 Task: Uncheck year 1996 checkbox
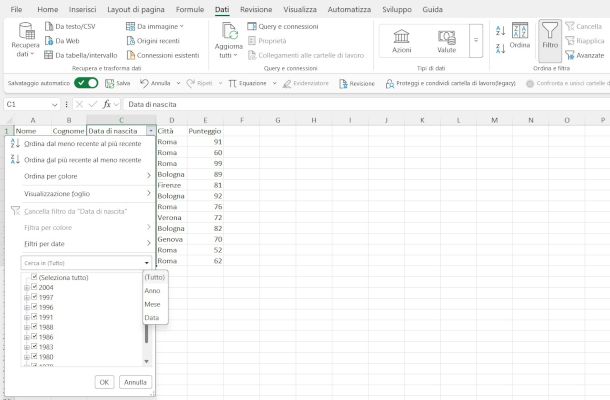click(34, 307)
